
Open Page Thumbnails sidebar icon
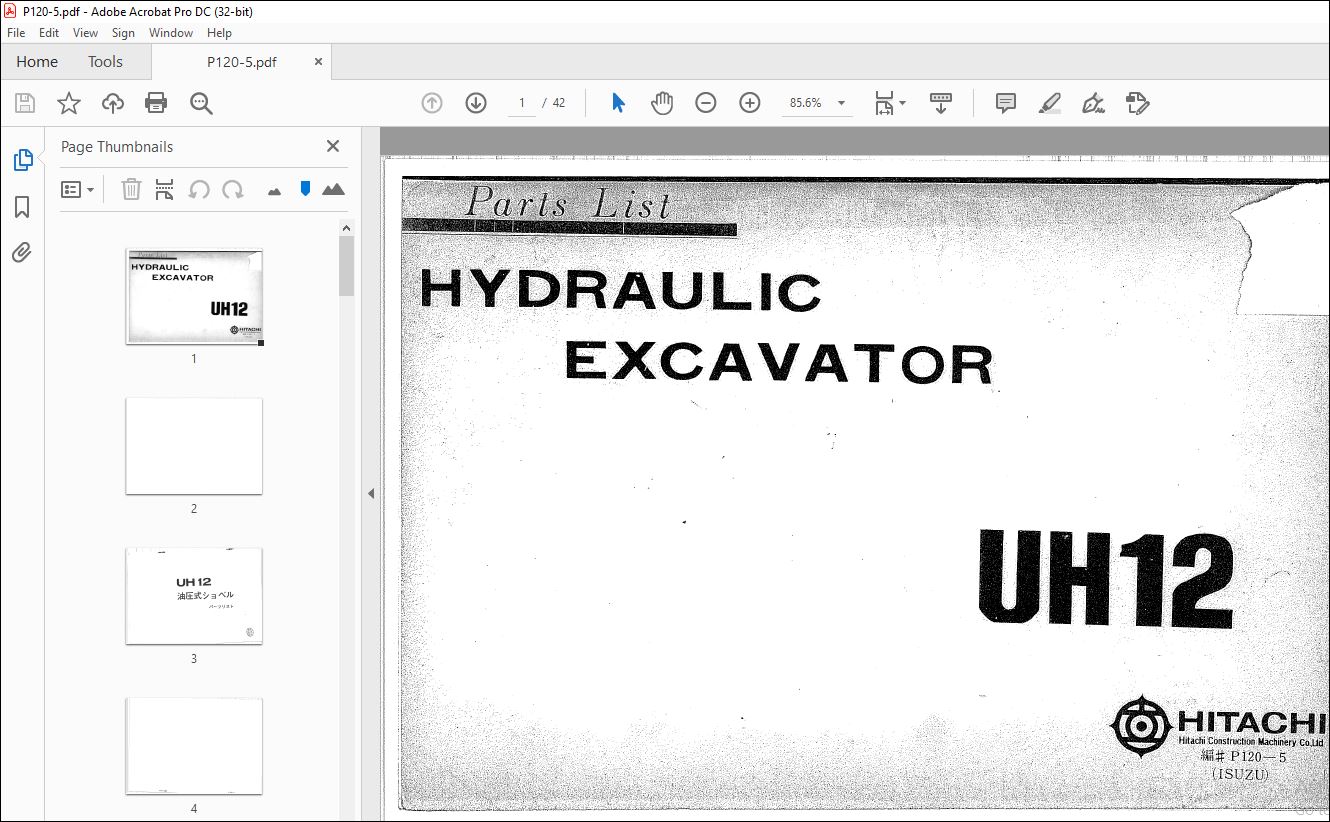[x=22, y=160]
